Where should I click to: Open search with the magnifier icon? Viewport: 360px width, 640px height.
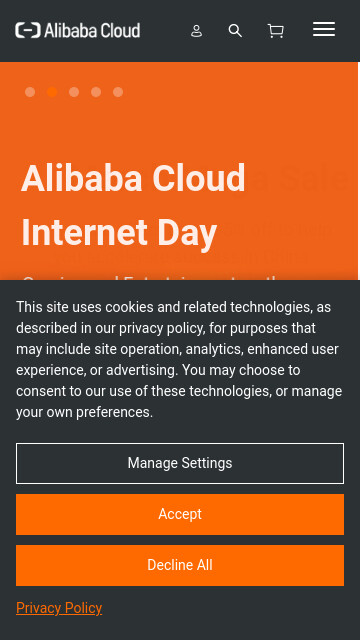tap(235, 31)
